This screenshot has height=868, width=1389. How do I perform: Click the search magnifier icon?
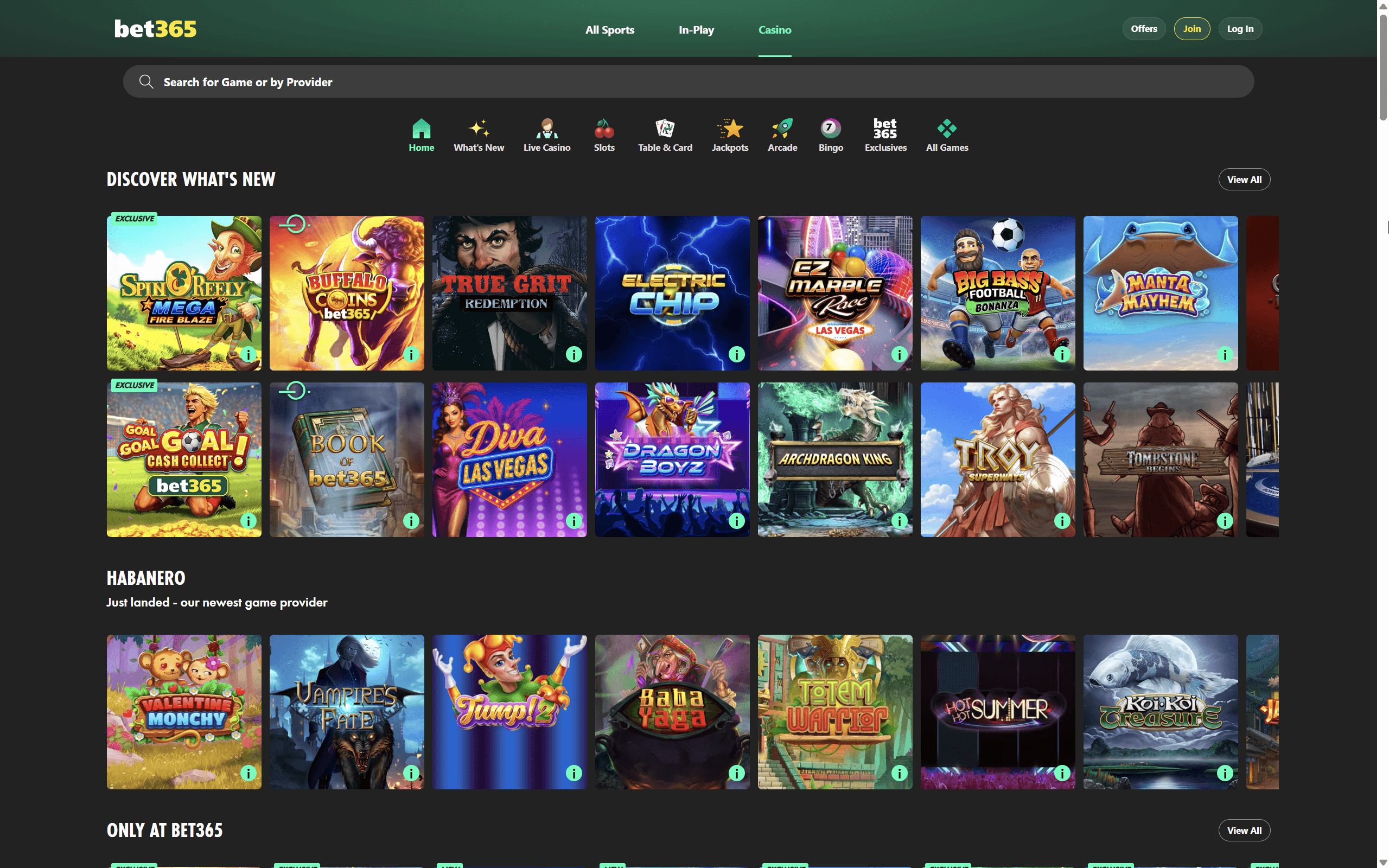pos(146,81)
